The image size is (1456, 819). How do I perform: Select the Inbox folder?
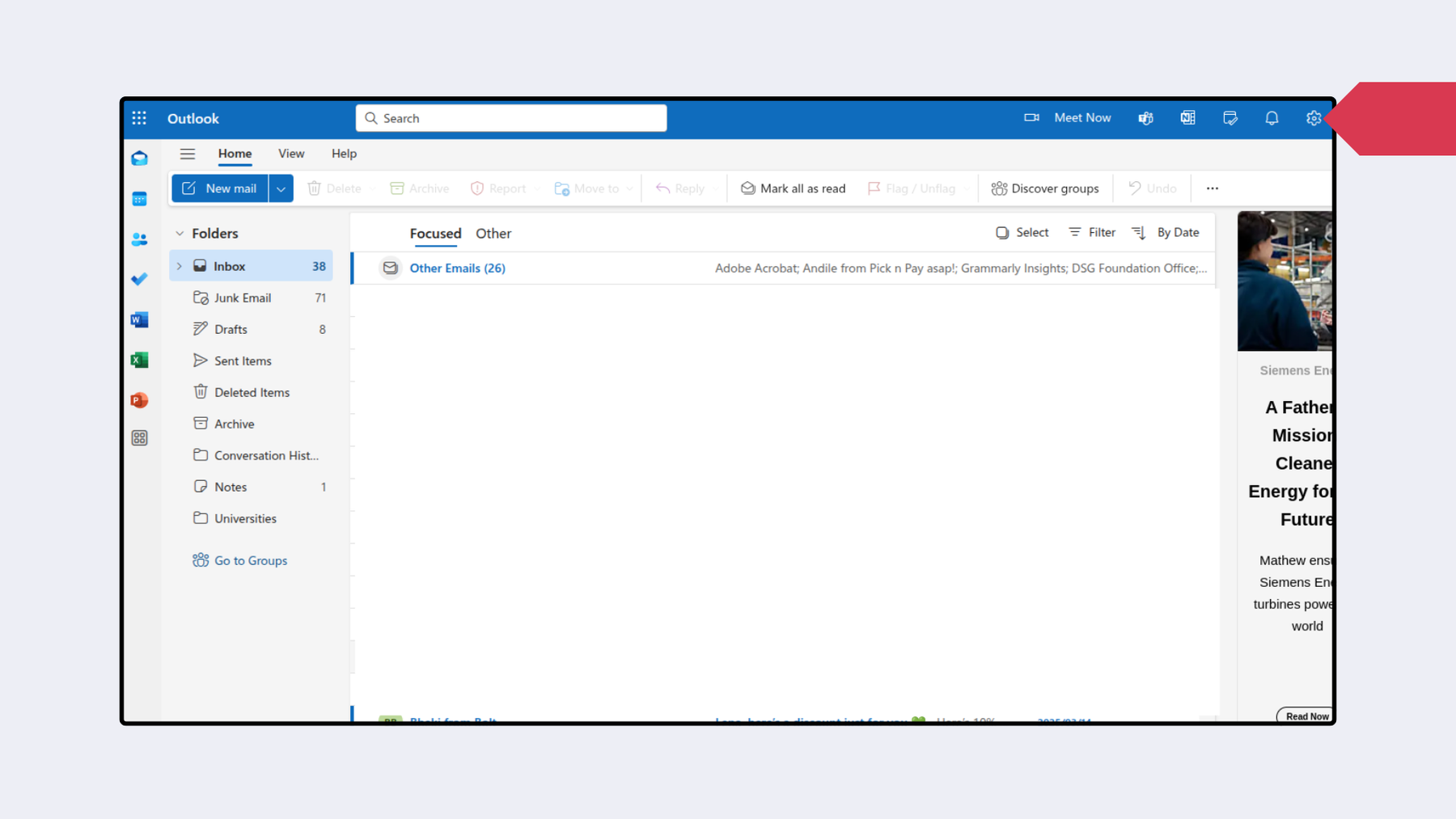click(x=251, y=266)
